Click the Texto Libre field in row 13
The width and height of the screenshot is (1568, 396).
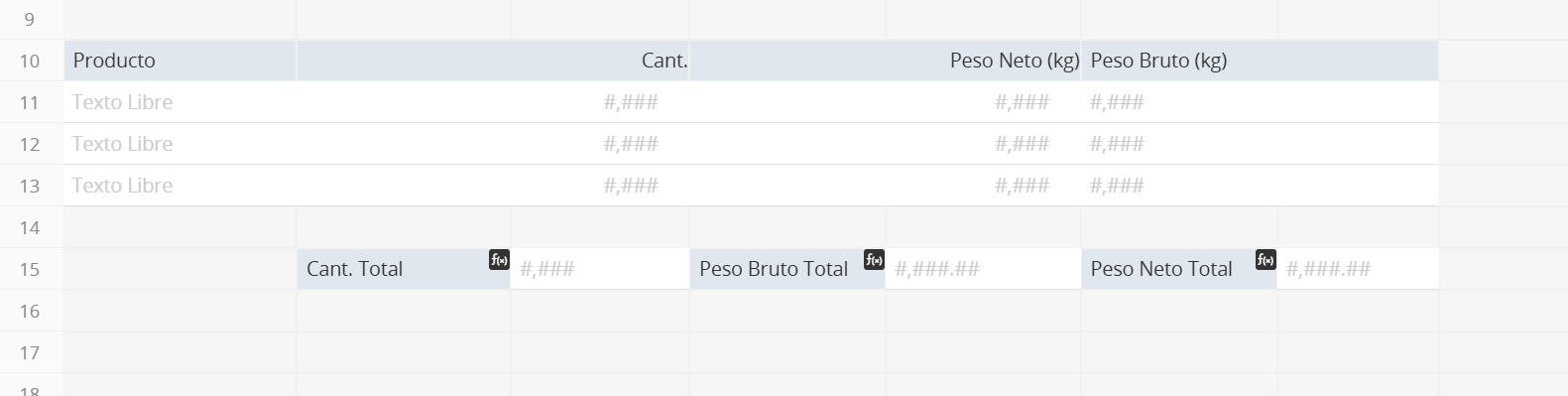(x=180, y=186)
